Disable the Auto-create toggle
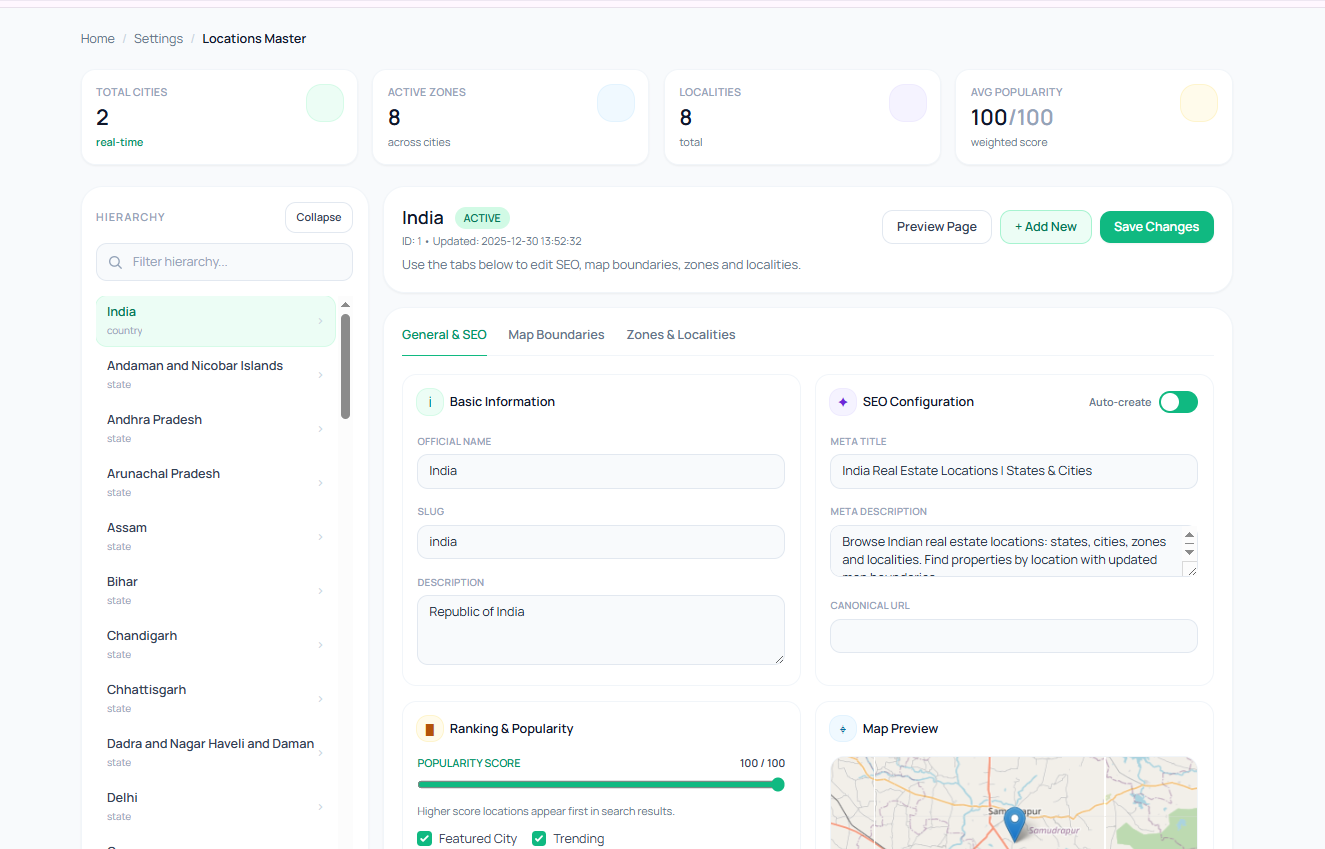This screenshot has width=1325, height=849. coord(1177,401)
